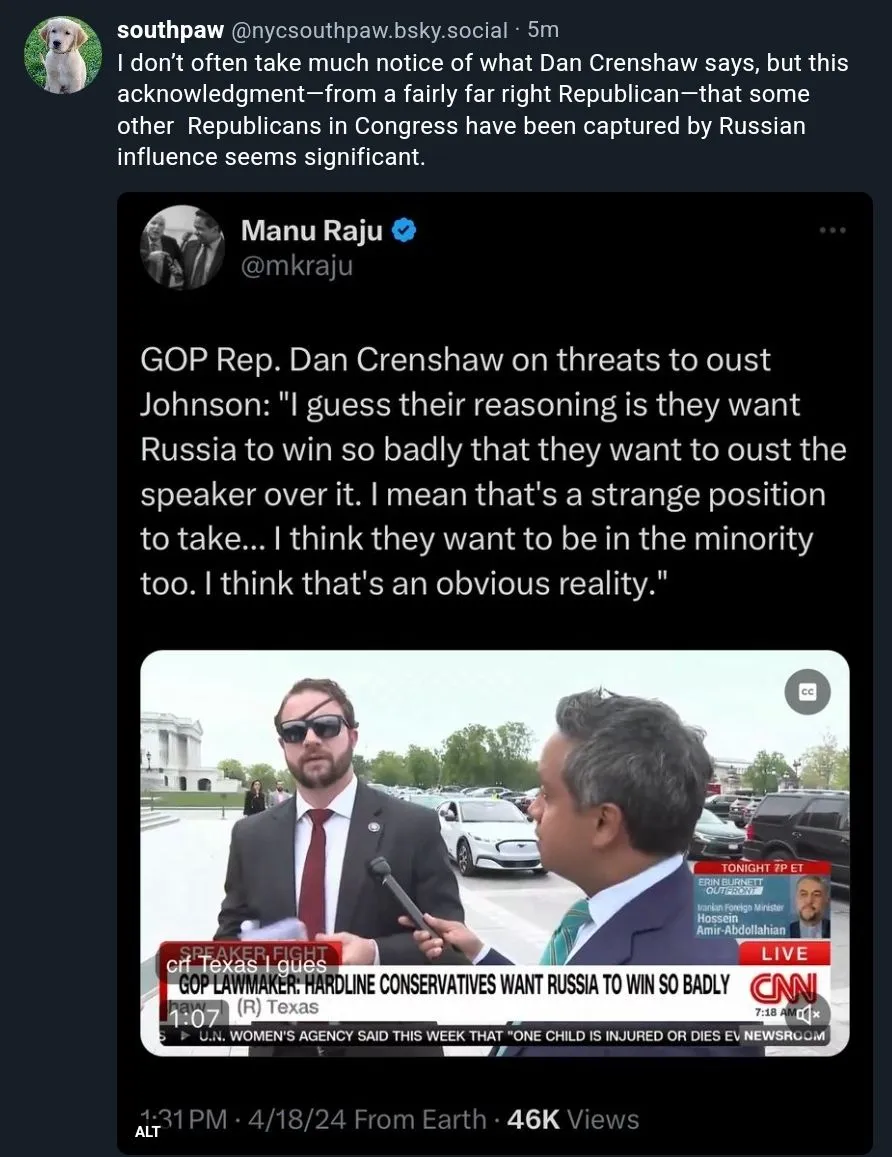Screen dimensions: 892x1157
Task: Click the red CNN logo in video
Action: pos(784,988)
